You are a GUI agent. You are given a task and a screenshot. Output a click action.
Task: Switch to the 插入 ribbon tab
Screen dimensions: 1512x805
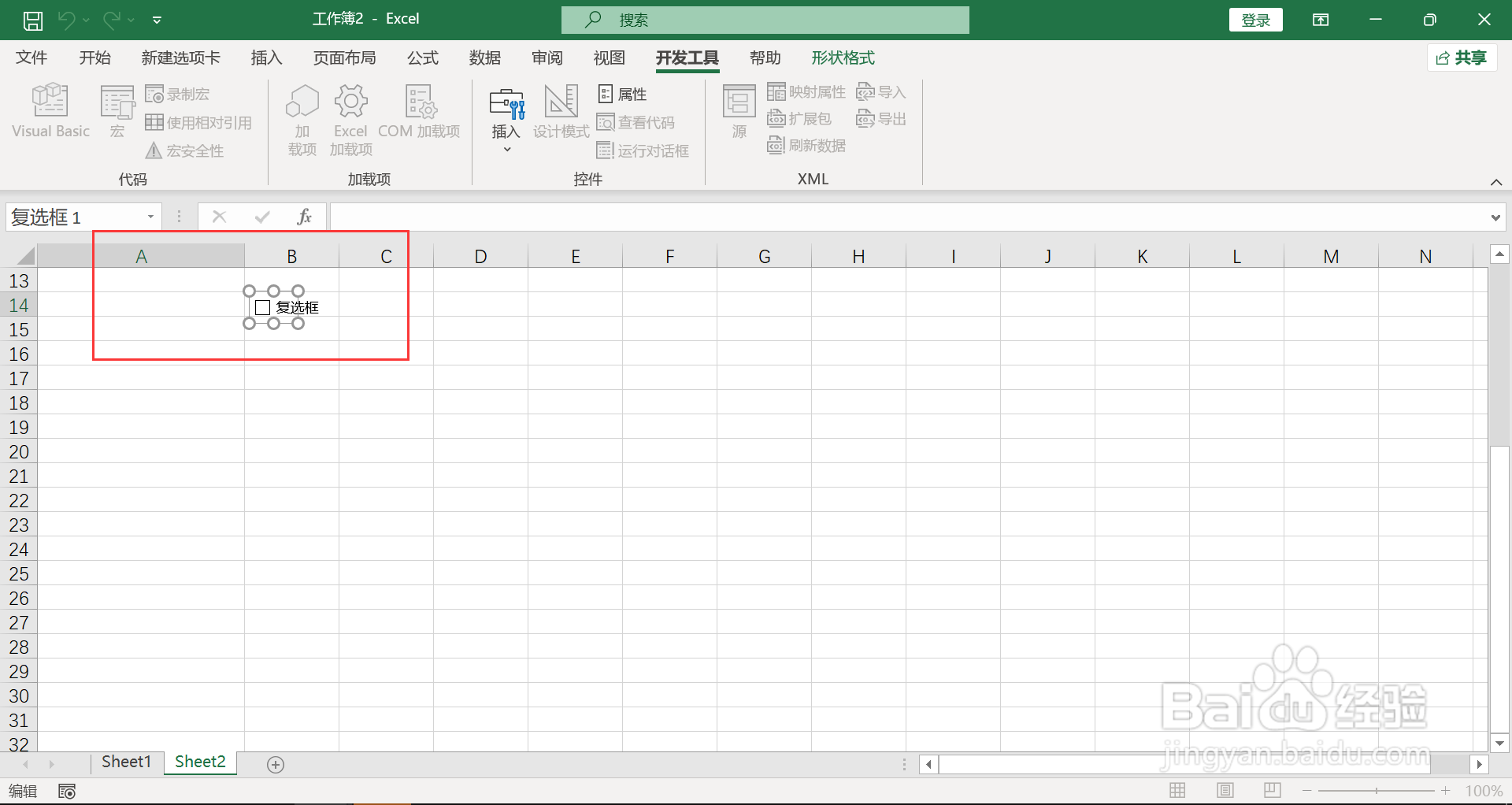point(266,57)
